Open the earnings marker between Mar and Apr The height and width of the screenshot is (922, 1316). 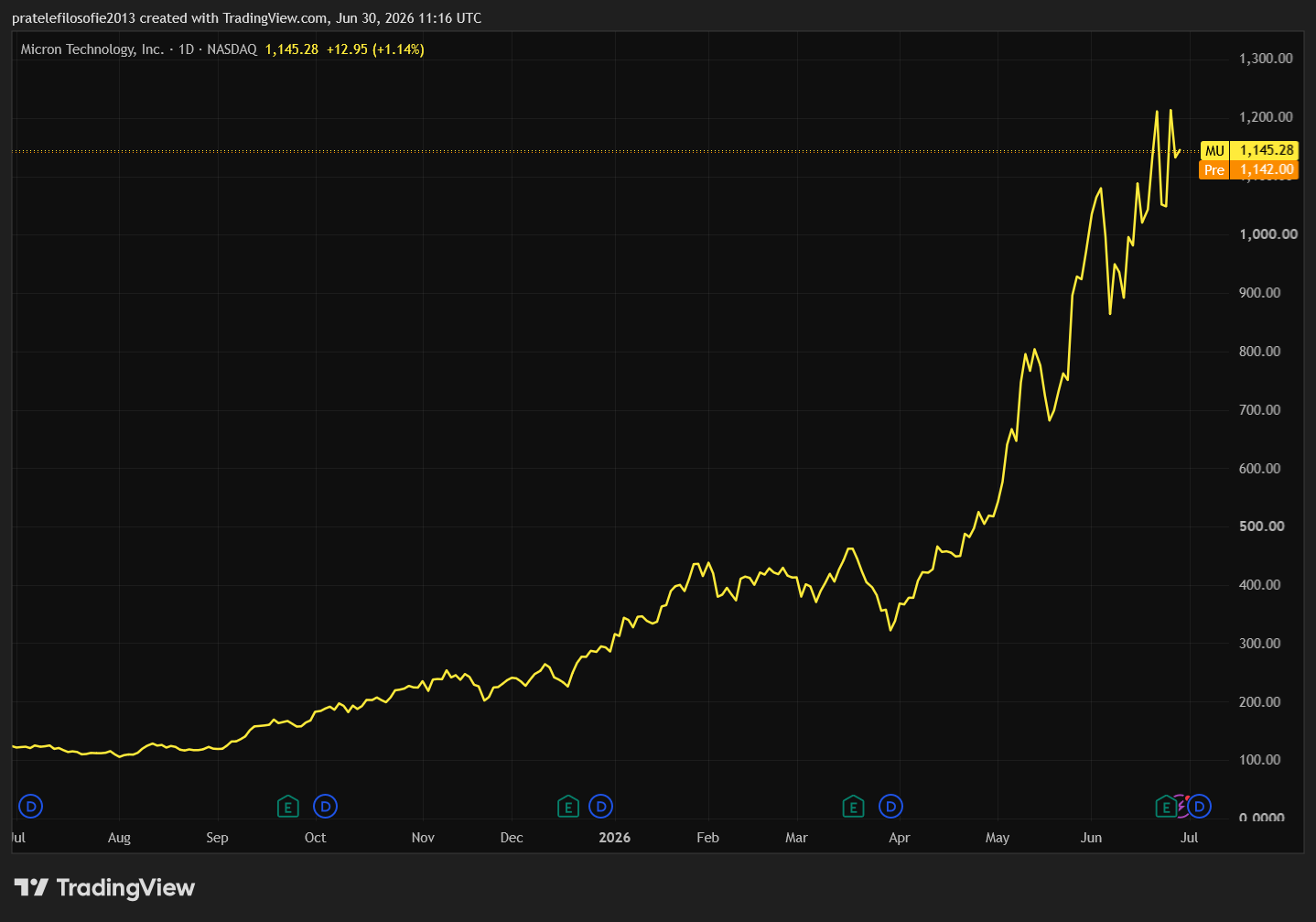tap(853, 807)
